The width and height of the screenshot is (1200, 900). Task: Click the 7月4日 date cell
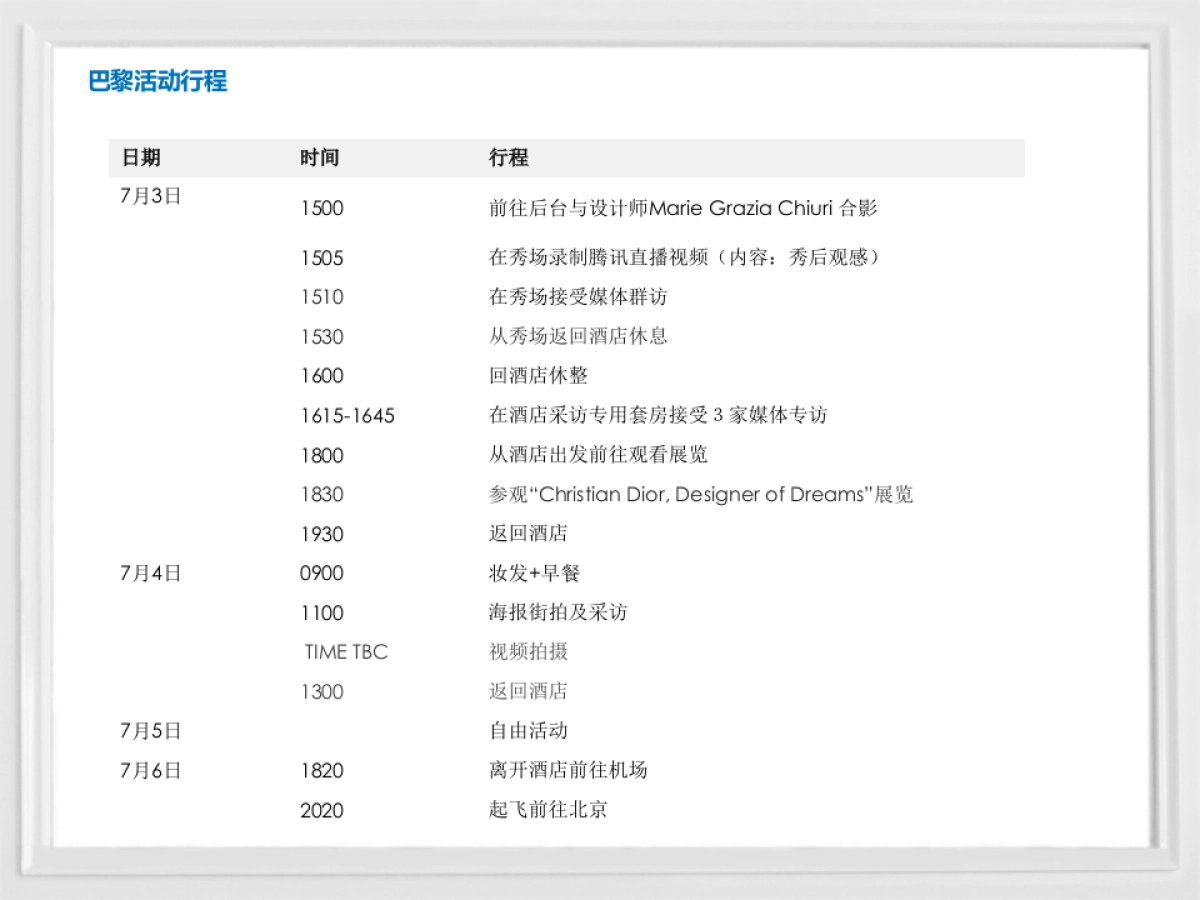pyautogui.click(x=150, y=573)
